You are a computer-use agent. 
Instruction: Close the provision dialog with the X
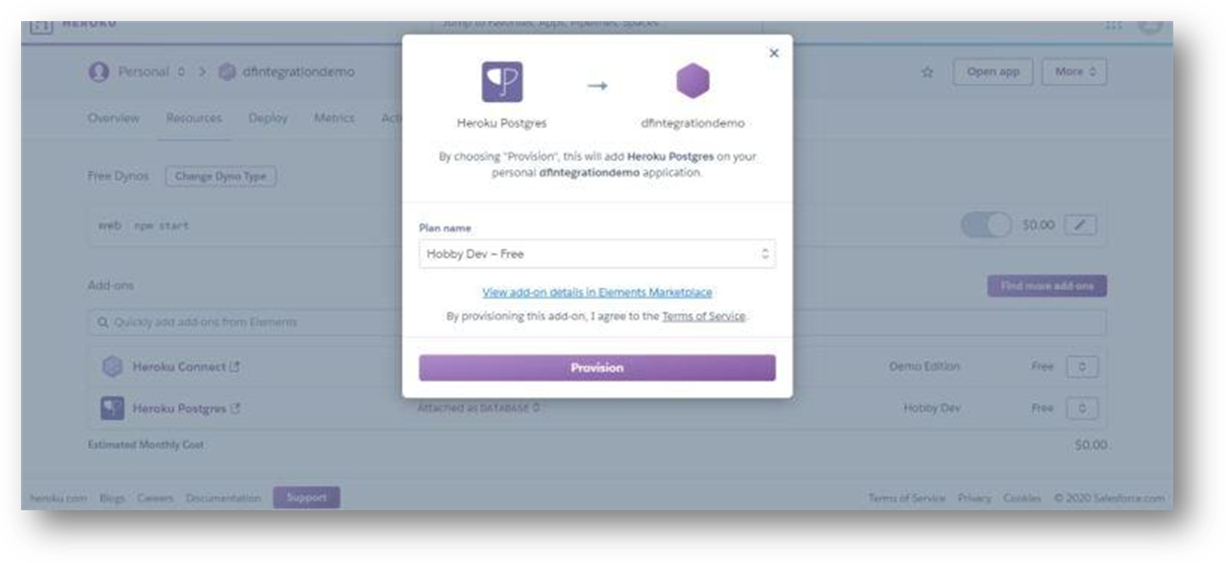pyautogui.click(x=773, y=53)
